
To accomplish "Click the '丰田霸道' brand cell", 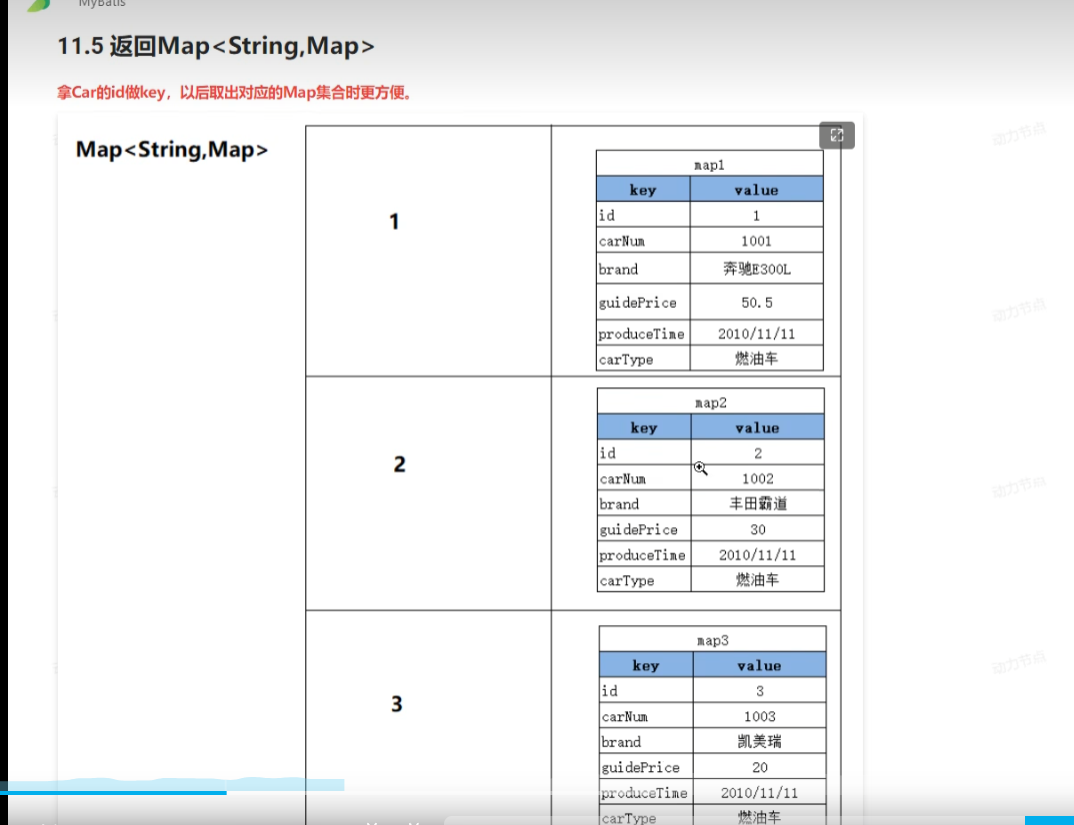I will [758, 504].
